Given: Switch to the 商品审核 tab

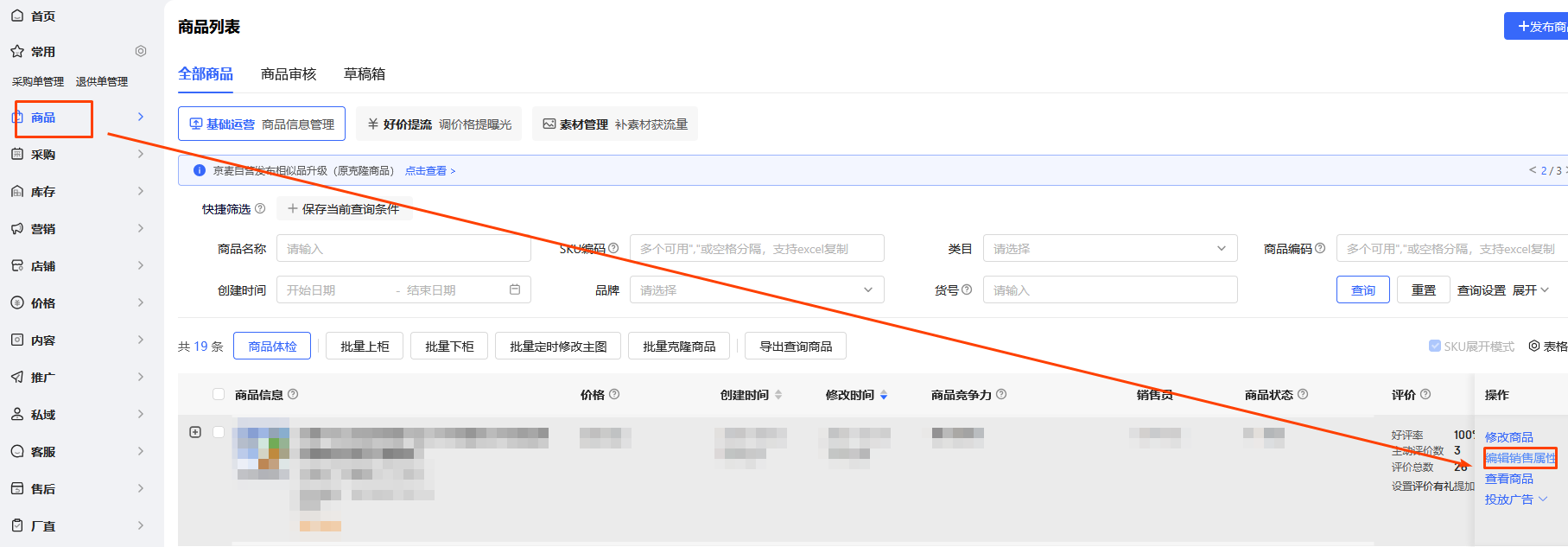Looking at the screenshot, I should pyautogui.click(x=289, y=74).
